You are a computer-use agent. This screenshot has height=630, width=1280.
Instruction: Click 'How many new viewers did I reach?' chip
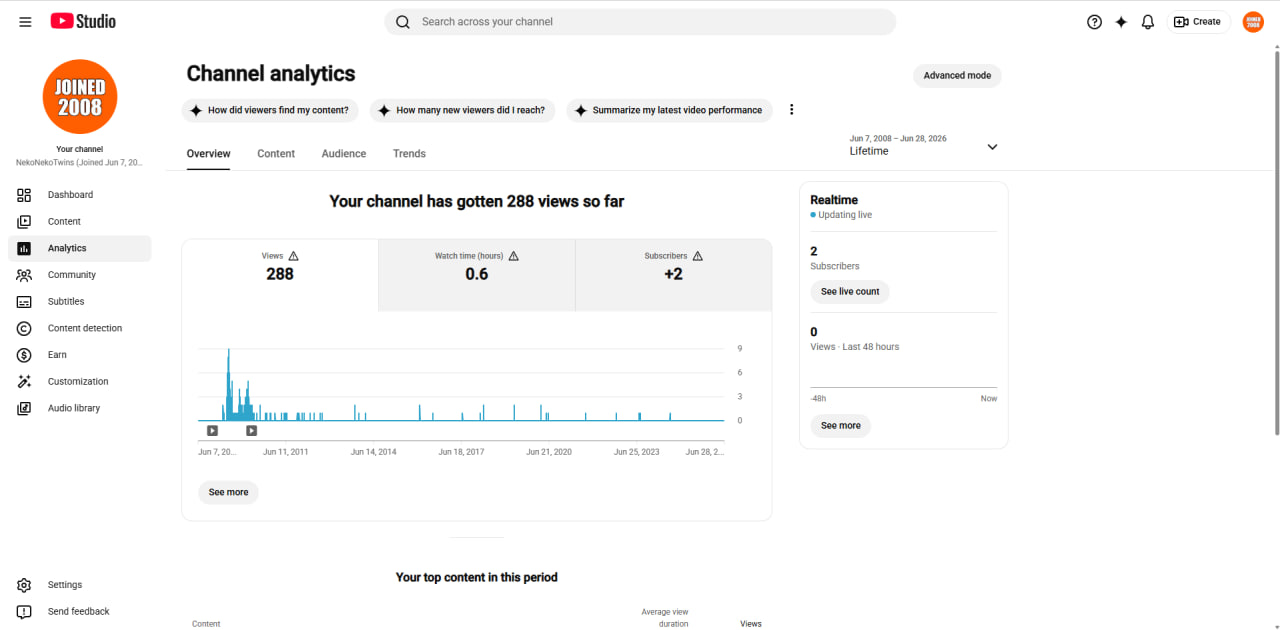[461, 111]
